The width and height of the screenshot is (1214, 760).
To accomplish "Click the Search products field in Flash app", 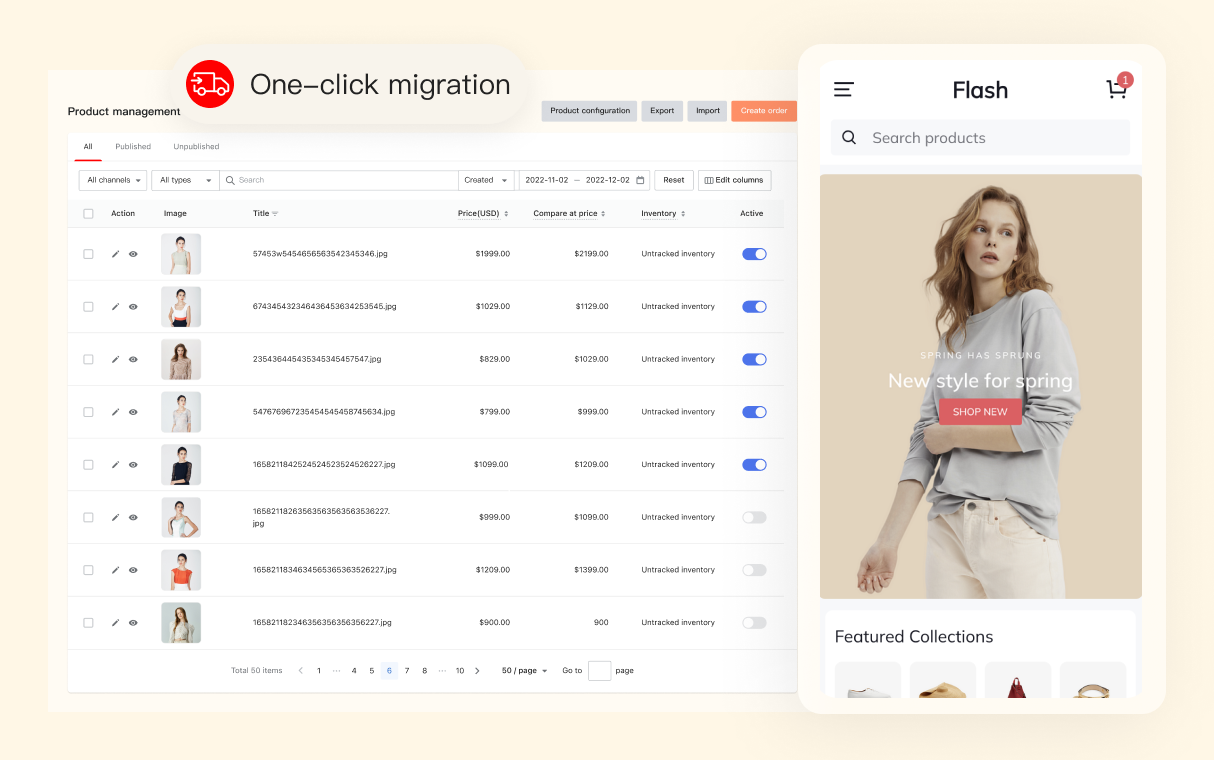I will coord(980,138).
